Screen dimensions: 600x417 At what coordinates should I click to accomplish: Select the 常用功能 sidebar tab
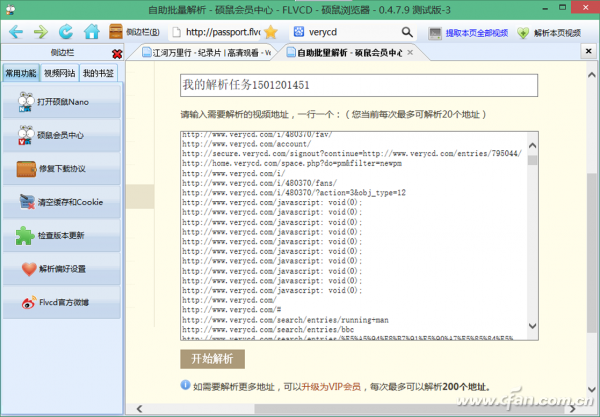[21, 73]
